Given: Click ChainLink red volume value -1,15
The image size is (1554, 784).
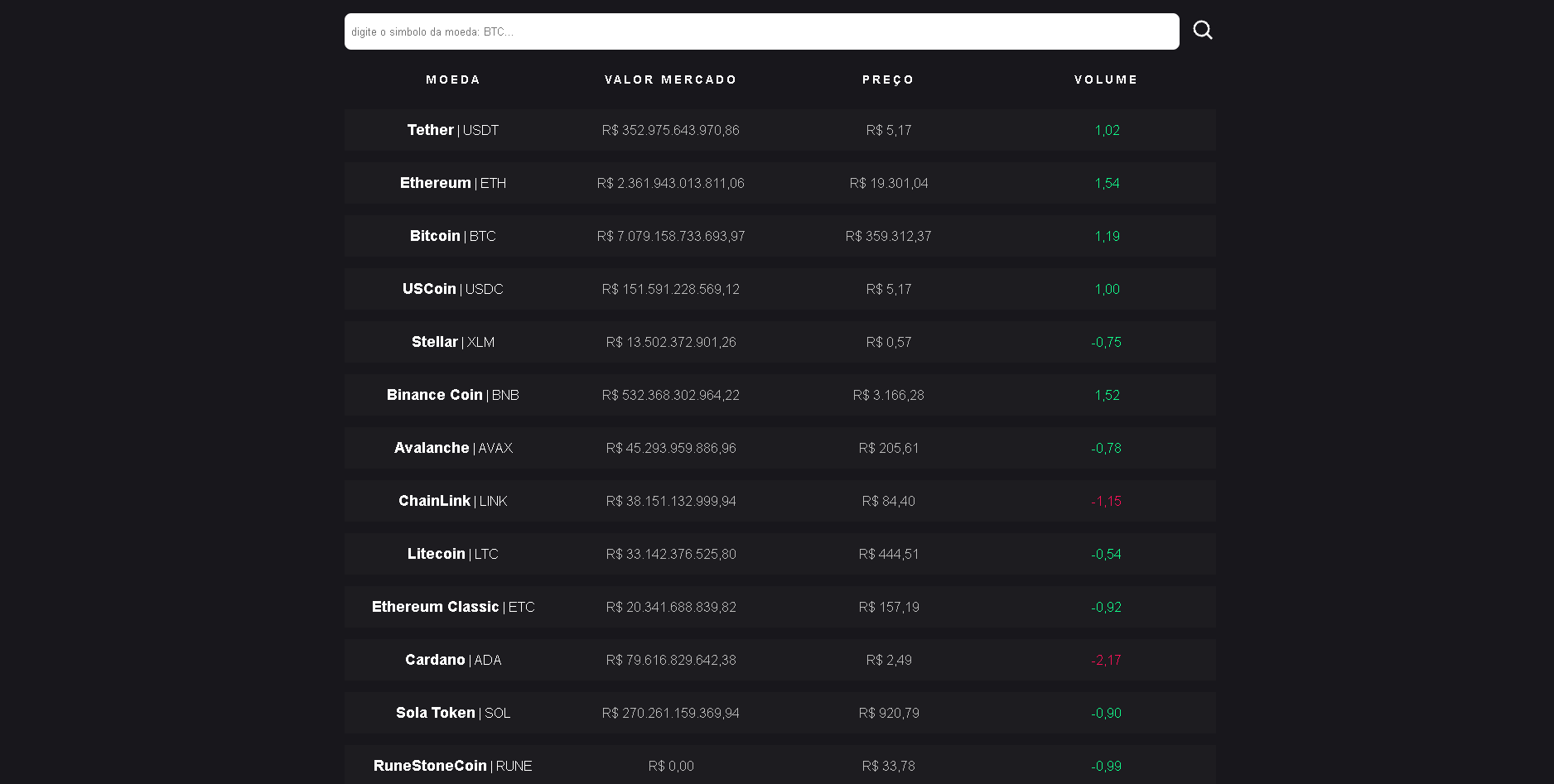Looking at the screenshot, I should tap(1107, 501).
